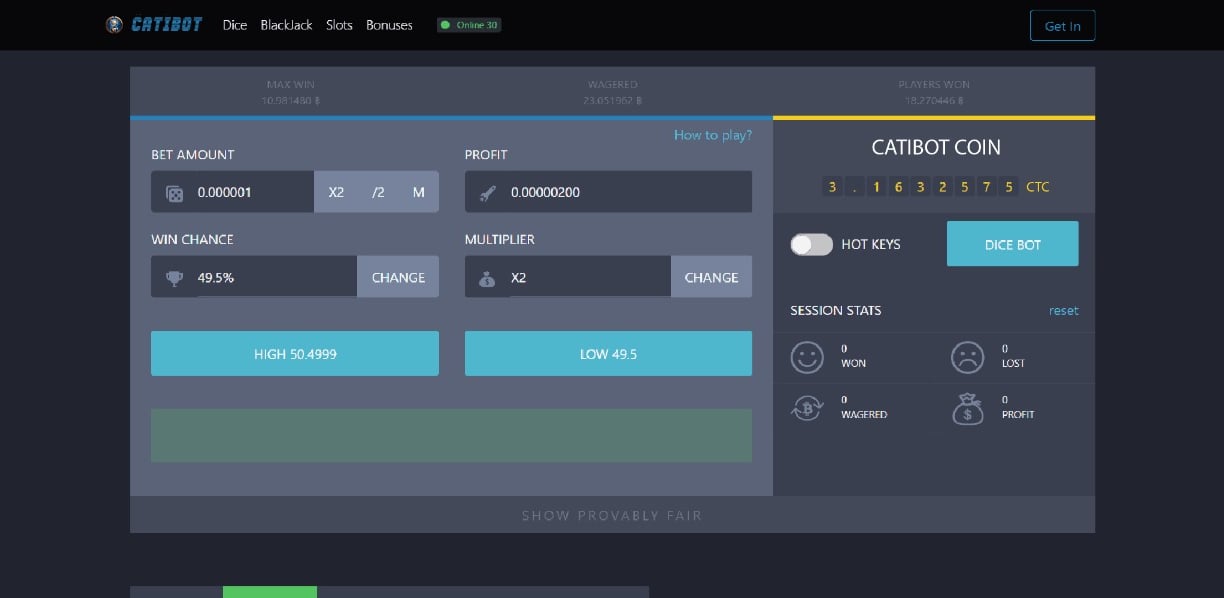Viewport: 1224px width, 598px height.
Task: Click the Online 30 status badge
Action: [469, 25]
